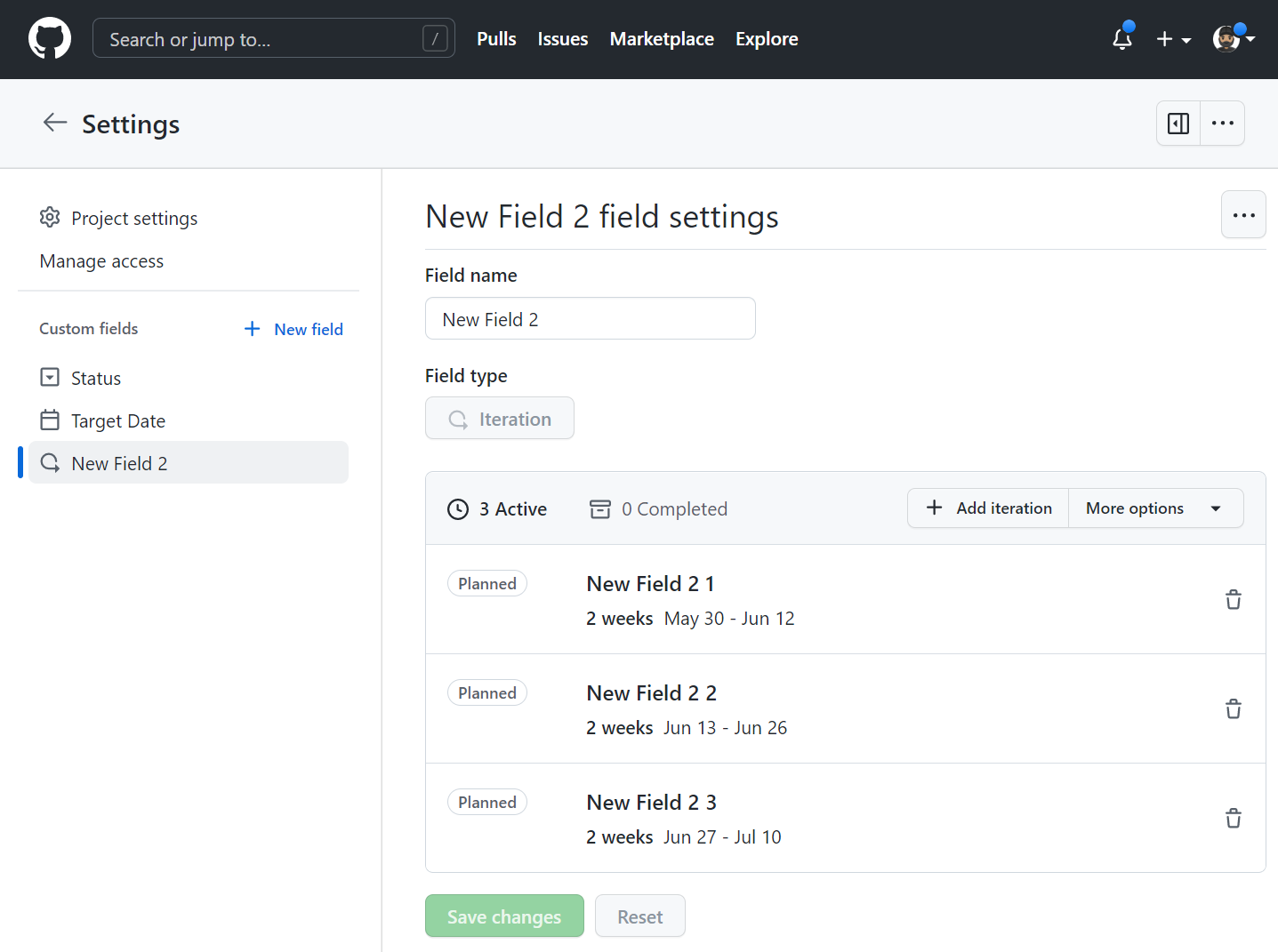
Task: Switch to the 0 Completed tab
Action: point(657,508)
